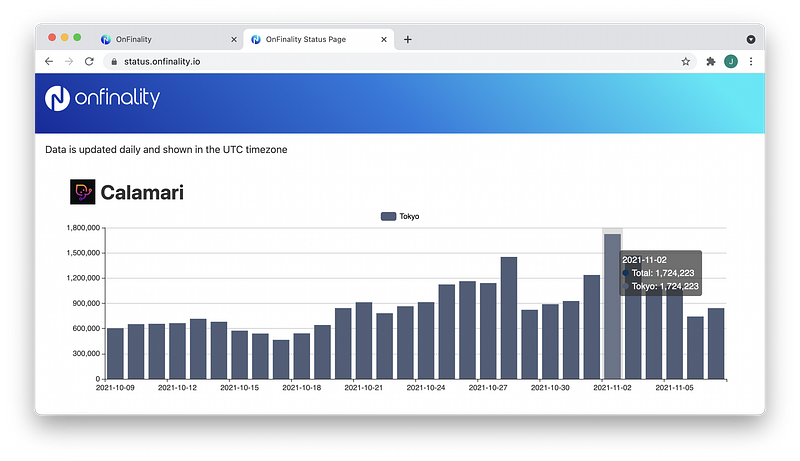The height and width of the screenshot is (461, 800).
Task: Open the Extensions puzzle icon
Action: click(x=710, y=61)
